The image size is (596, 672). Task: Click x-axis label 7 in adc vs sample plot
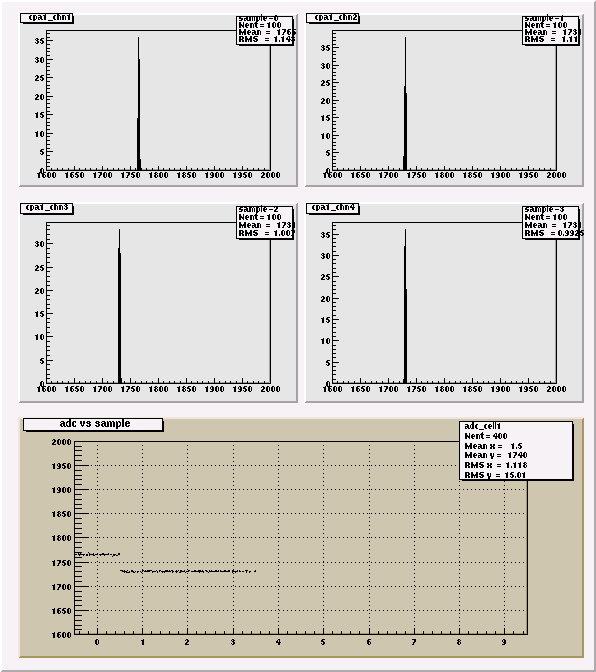(413, 642)
